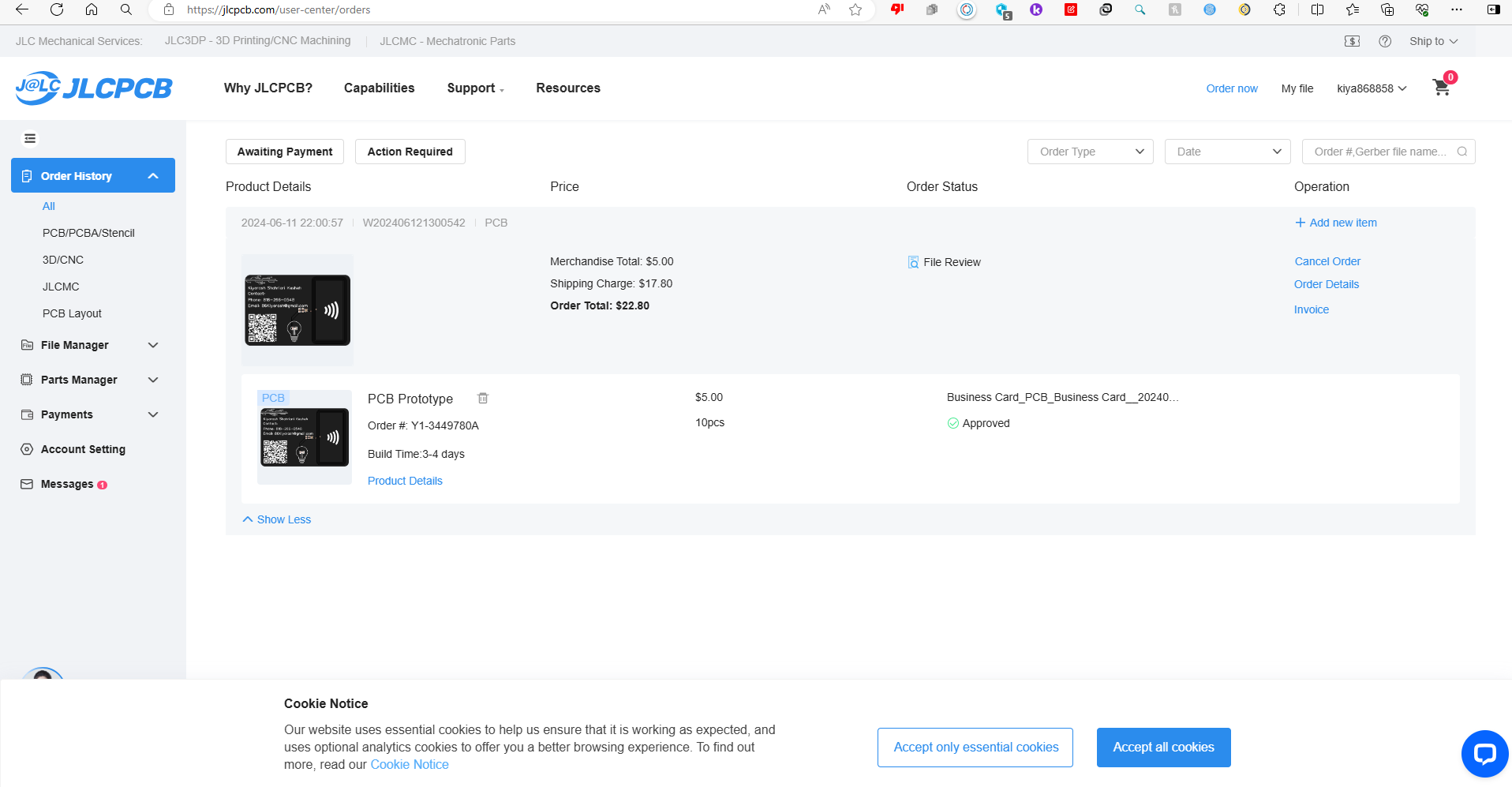Select PCB/PCBA/Stencil in the sidebar
This screenshot has width=1512, height=787.
(x=88, y=233)
